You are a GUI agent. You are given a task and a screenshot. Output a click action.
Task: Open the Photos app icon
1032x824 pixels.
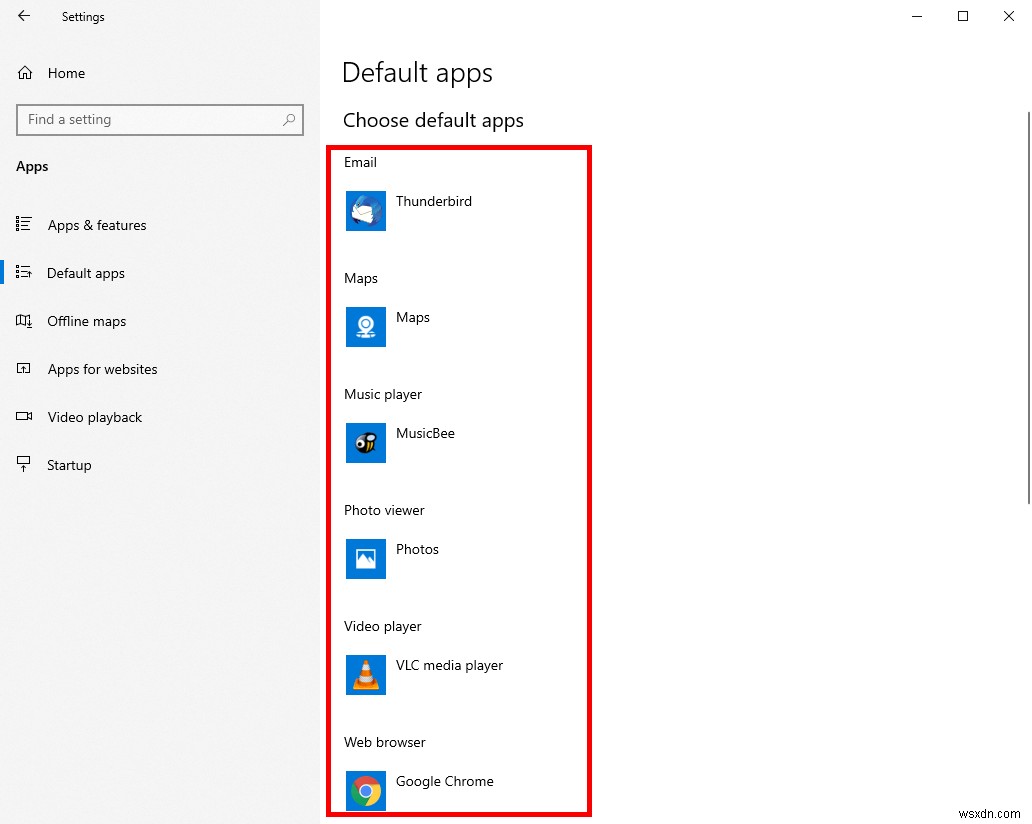click(x=365, y=559)
